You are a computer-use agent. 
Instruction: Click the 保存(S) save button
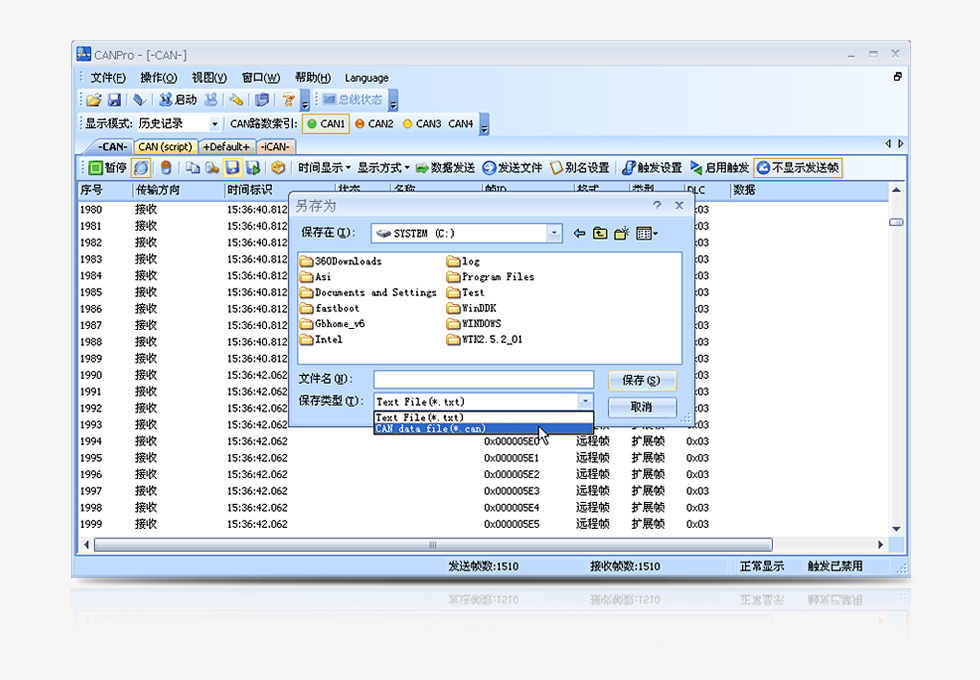pos(641,381)
